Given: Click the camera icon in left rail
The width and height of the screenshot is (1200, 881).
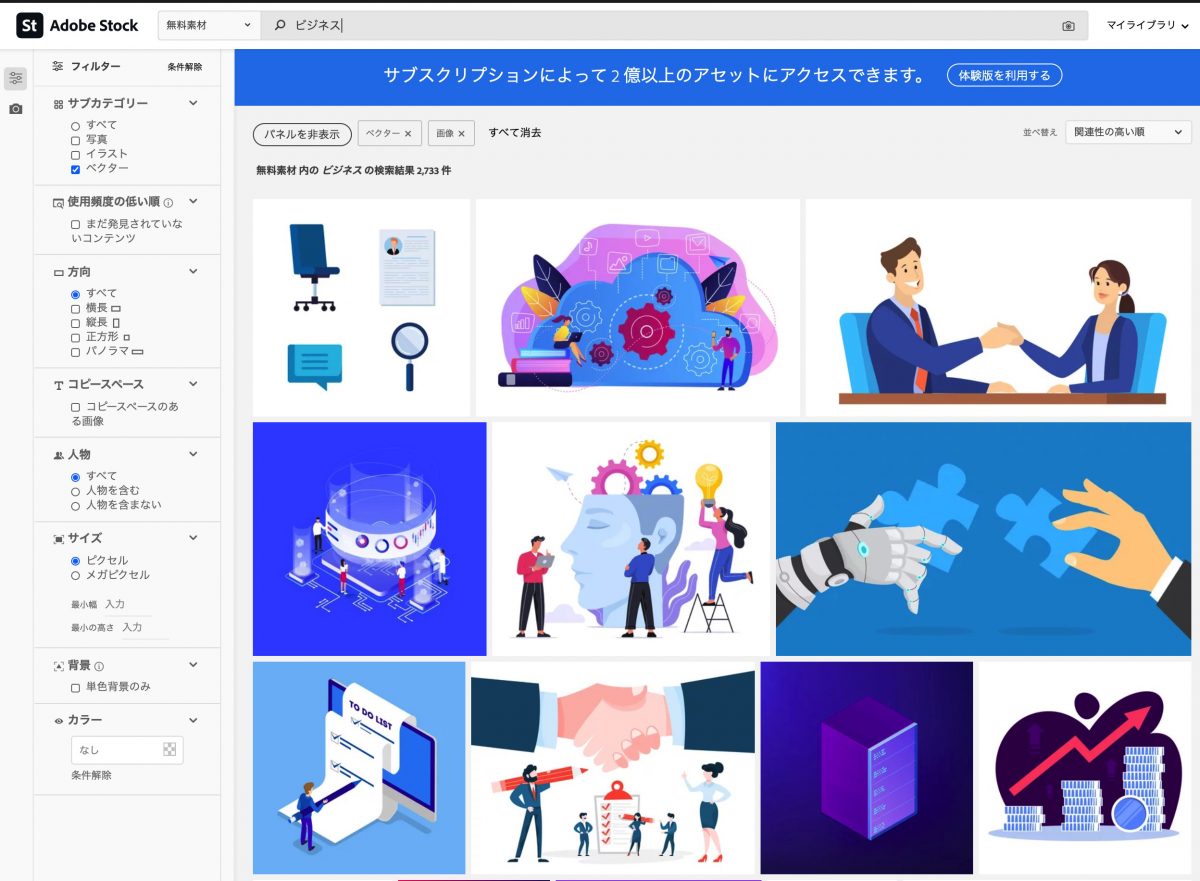Looking at the screenshot, I should [15, 109].
